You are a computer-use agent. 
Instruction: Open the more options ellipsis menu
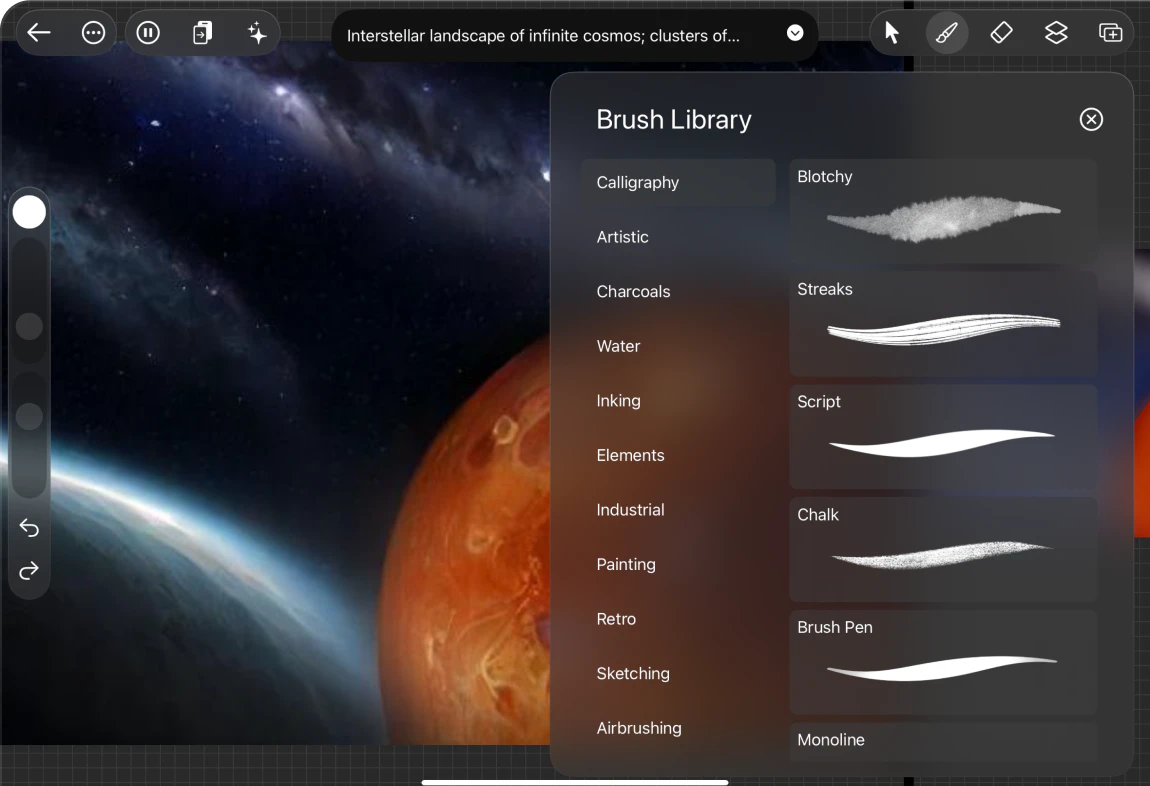coord(93,32)
